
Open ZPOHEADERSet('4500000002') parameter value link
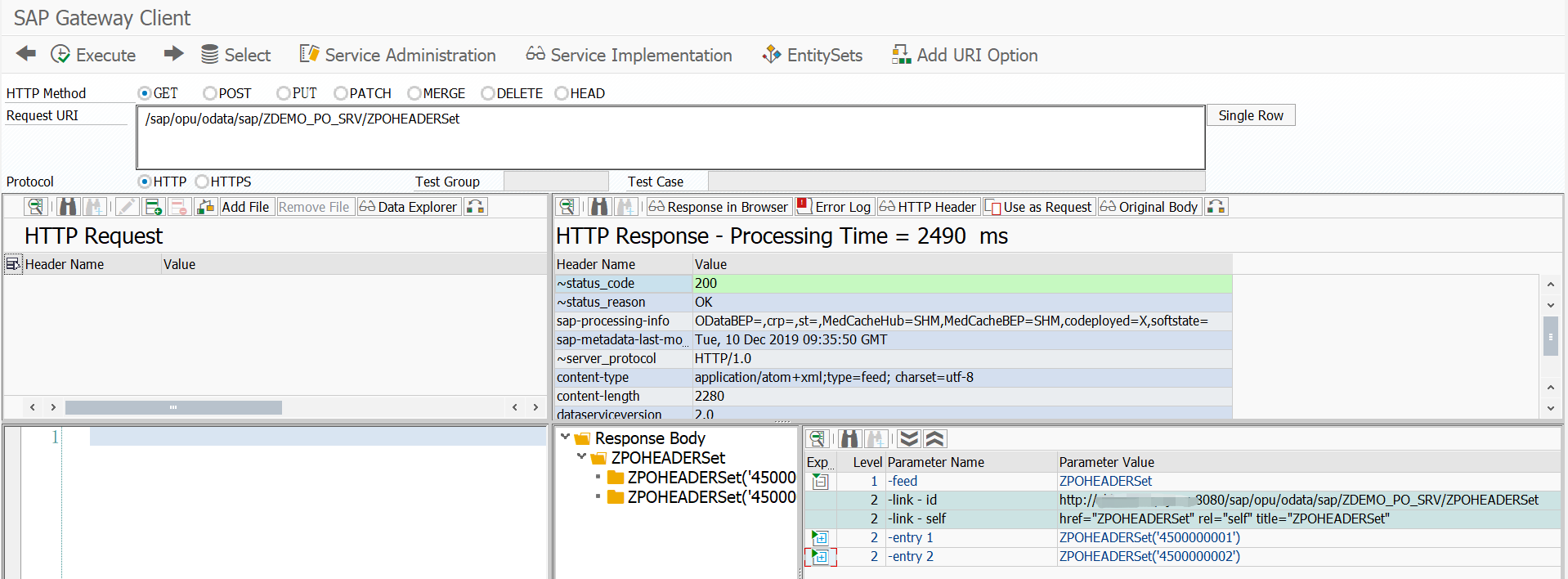[1149, 556]
